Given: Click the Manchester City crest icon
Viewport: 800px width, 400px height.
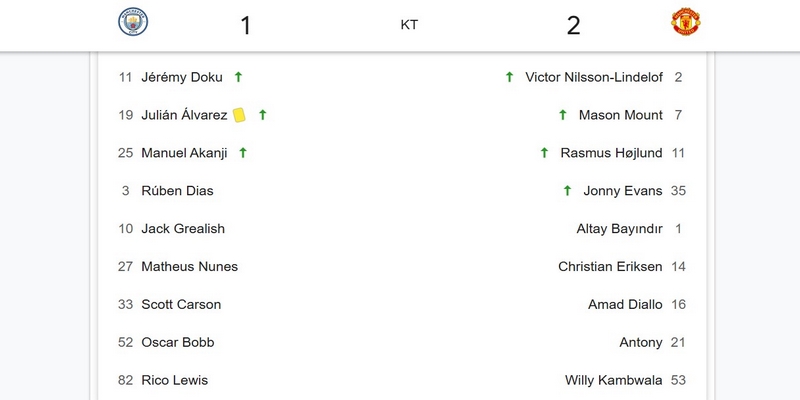Looking at the screenshot, I should (x=133, y=23).
